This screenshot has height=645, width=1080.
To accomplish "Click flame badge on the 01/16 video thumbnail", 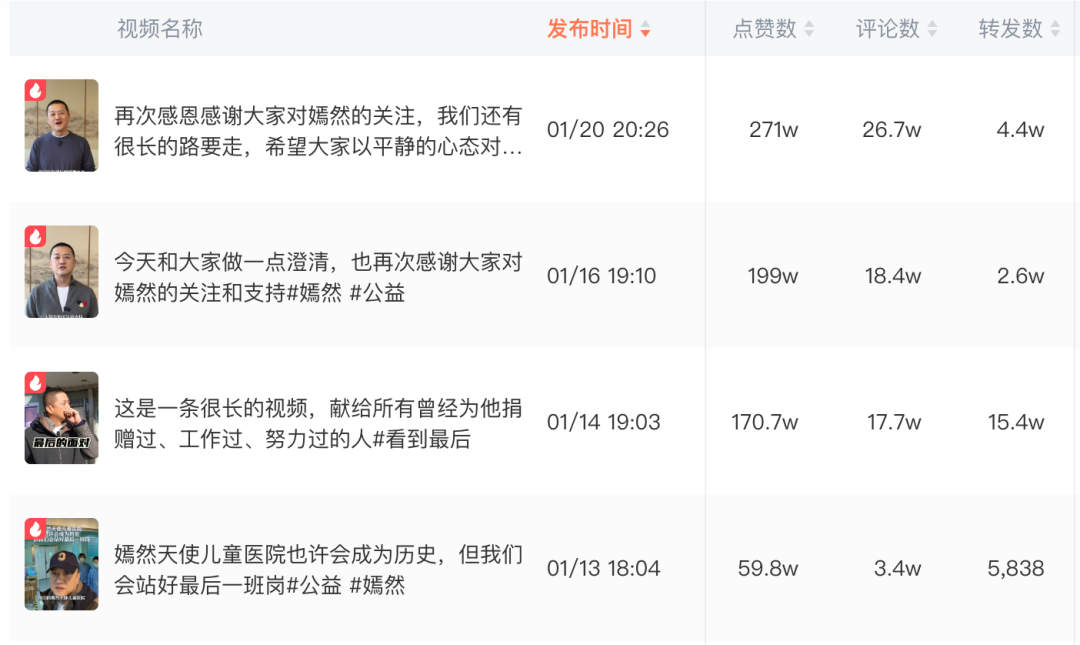I will [36, 237].
